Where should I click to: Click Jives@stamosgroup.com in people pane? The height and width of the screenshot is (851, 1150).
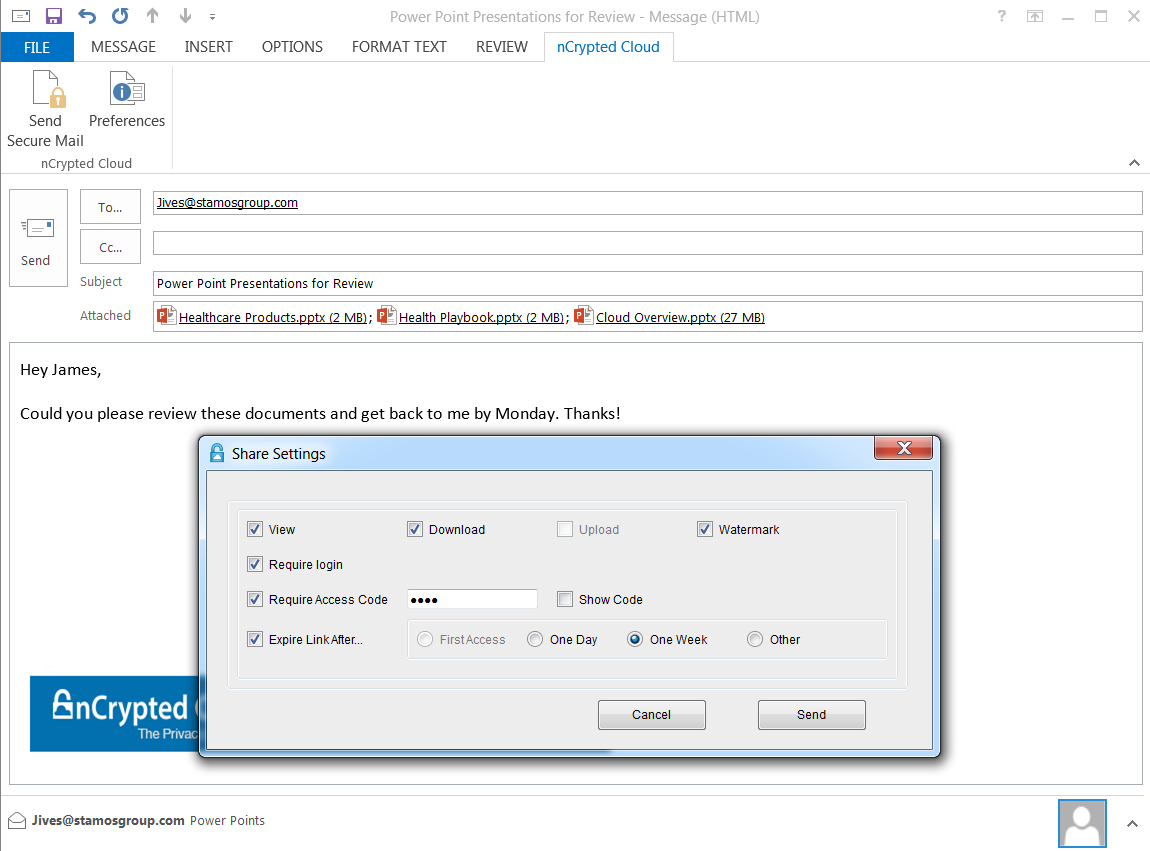[x=108, y=820]
